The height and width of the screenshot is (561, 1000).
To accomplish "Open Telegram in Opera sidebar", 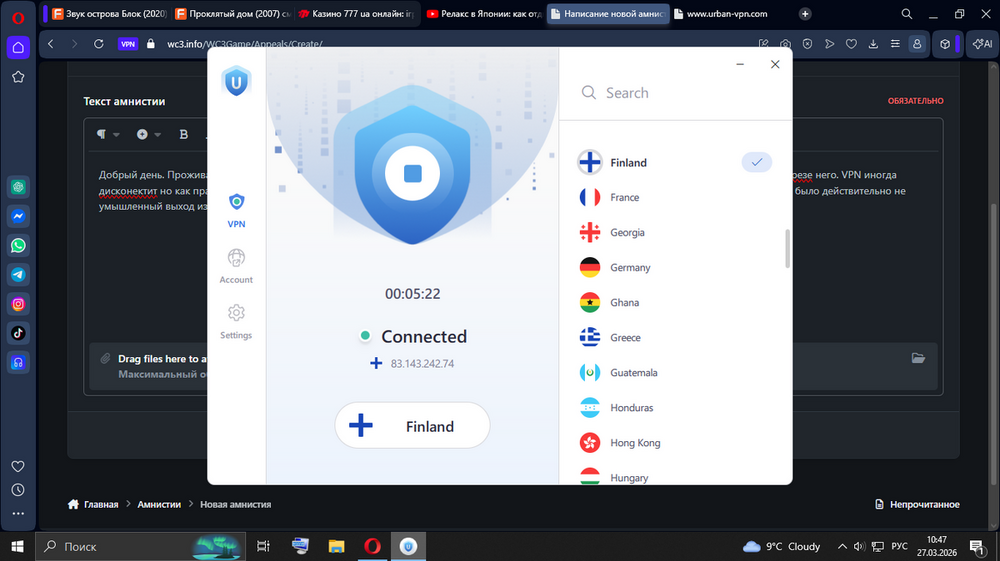I will tap(18, 275).
